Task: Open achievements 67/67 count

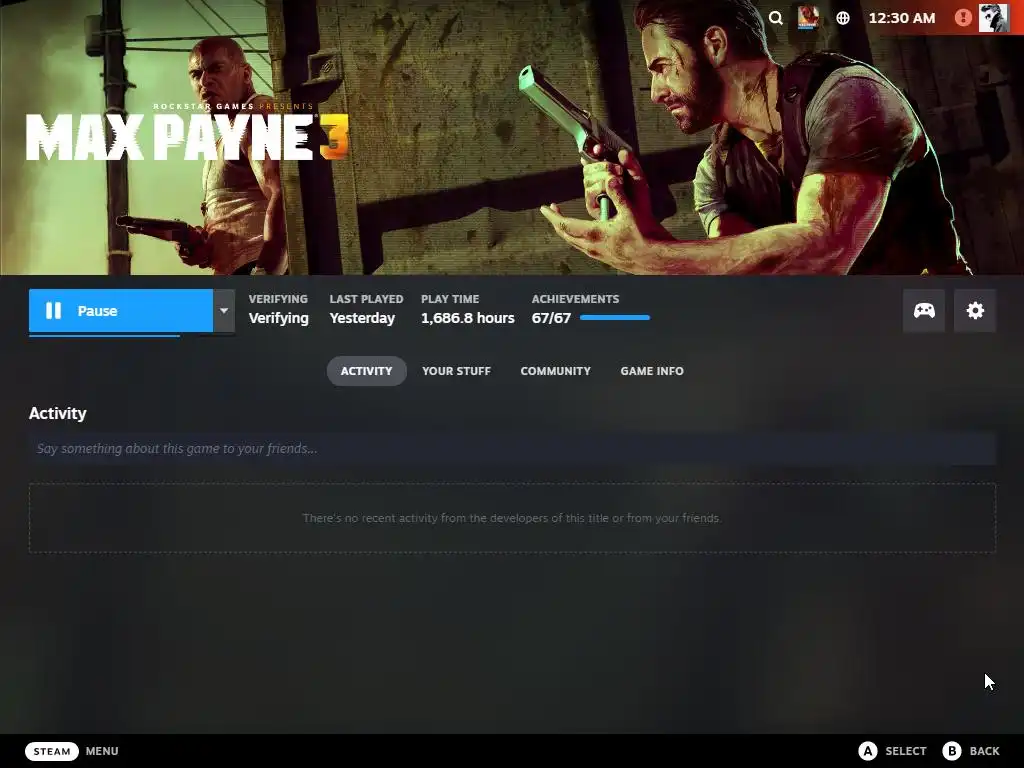Action: (x=551, y=318)
